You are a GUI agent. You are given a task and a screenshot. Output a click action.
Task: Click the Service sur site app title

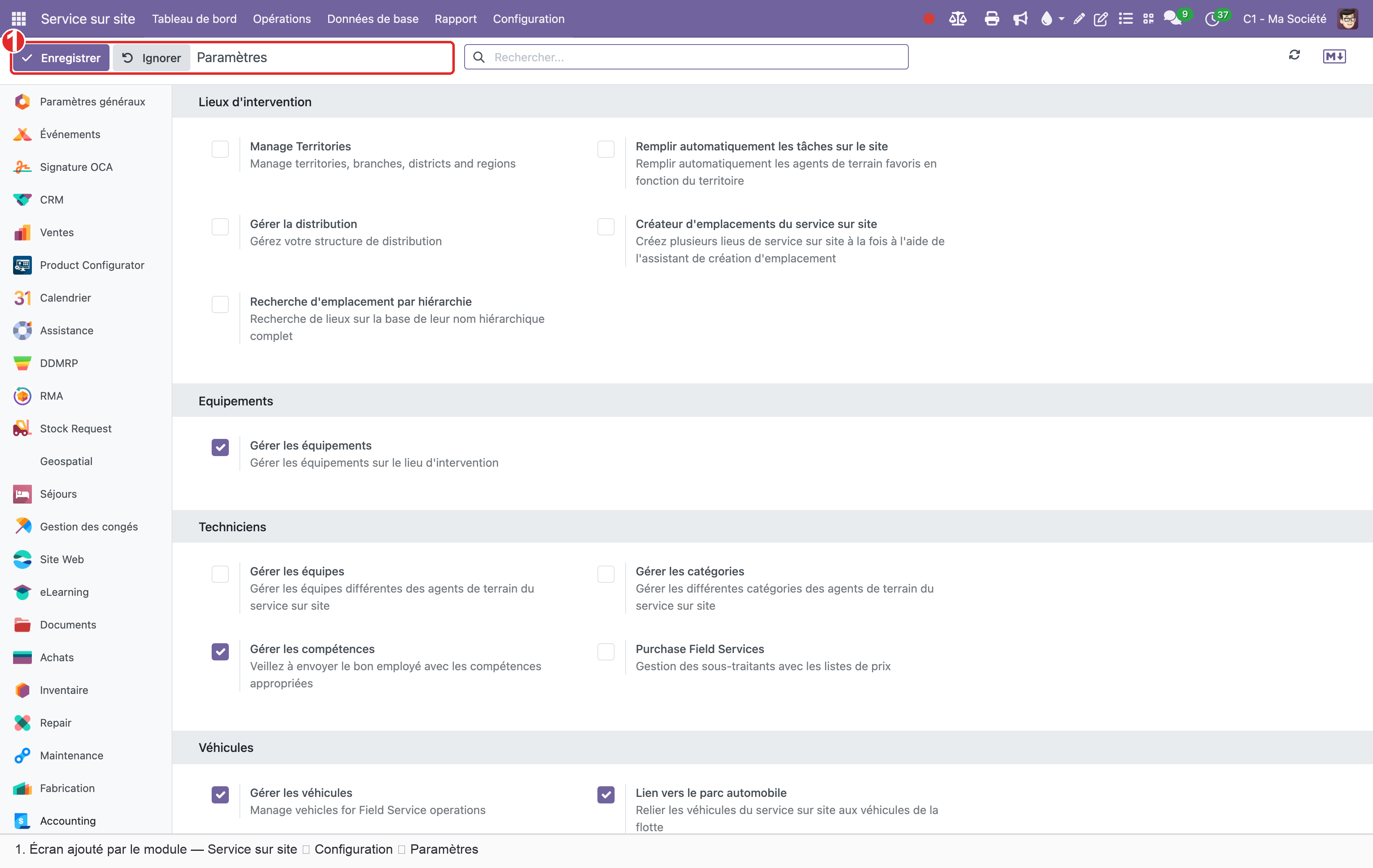point(88,19)
